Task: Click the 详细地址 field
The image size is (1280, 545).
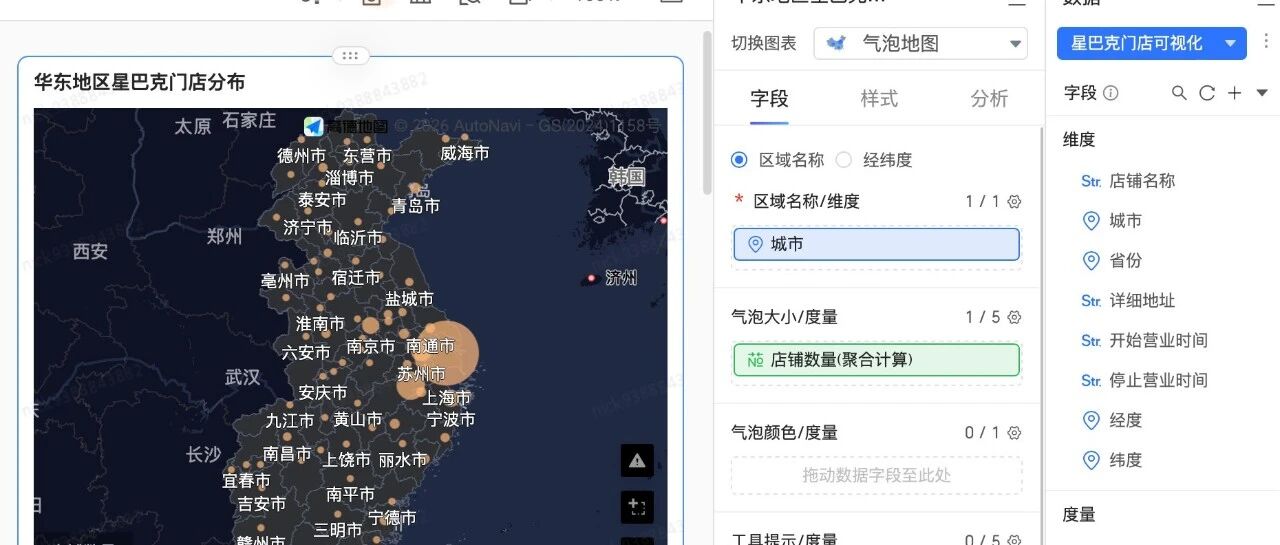Action: point(1142,301)
